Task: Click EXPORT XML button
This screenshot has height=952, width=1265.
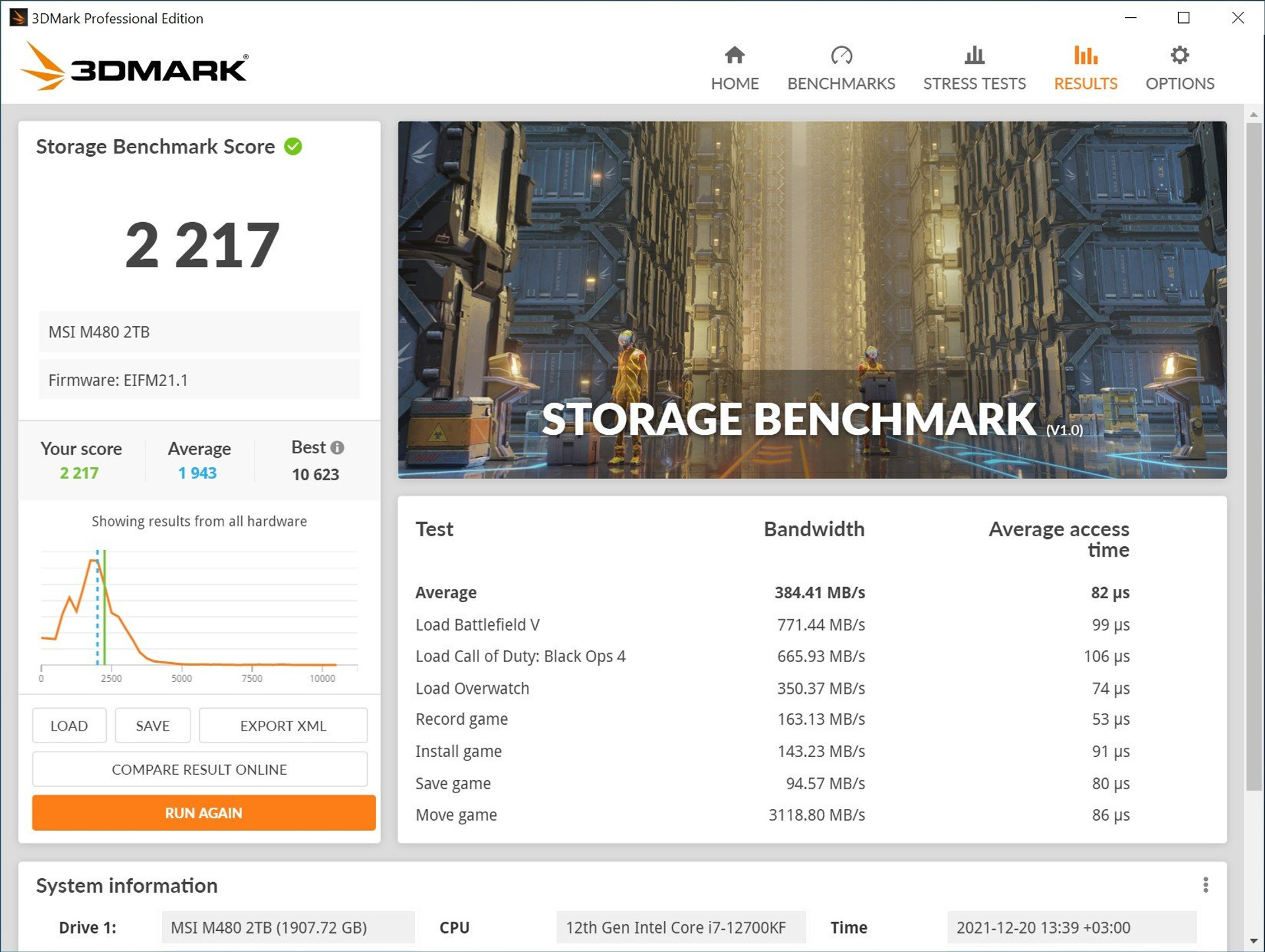Action: (283, 725)
